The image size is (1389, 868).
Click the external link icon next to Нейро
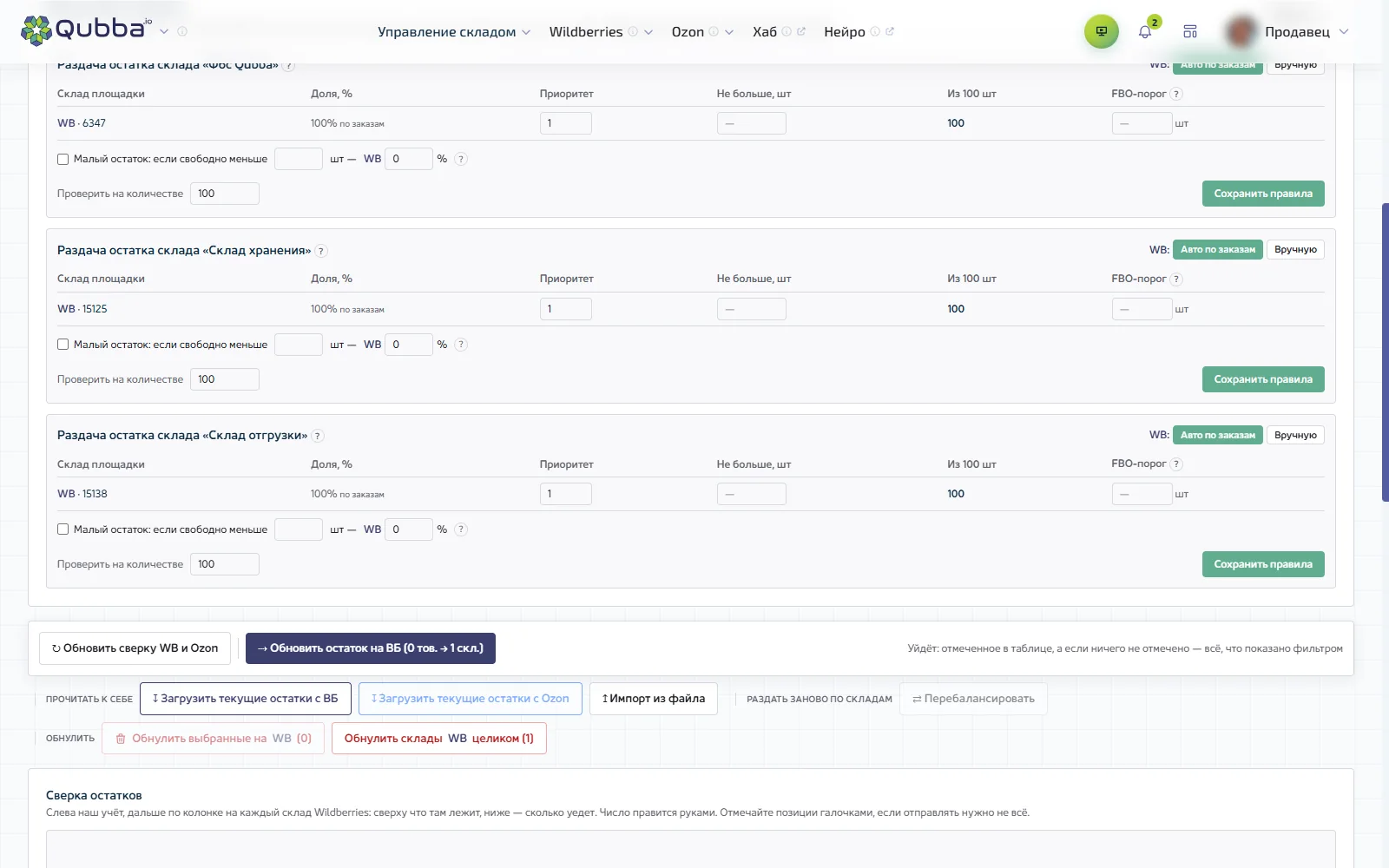pyautogui.click(x=890, y=32)
